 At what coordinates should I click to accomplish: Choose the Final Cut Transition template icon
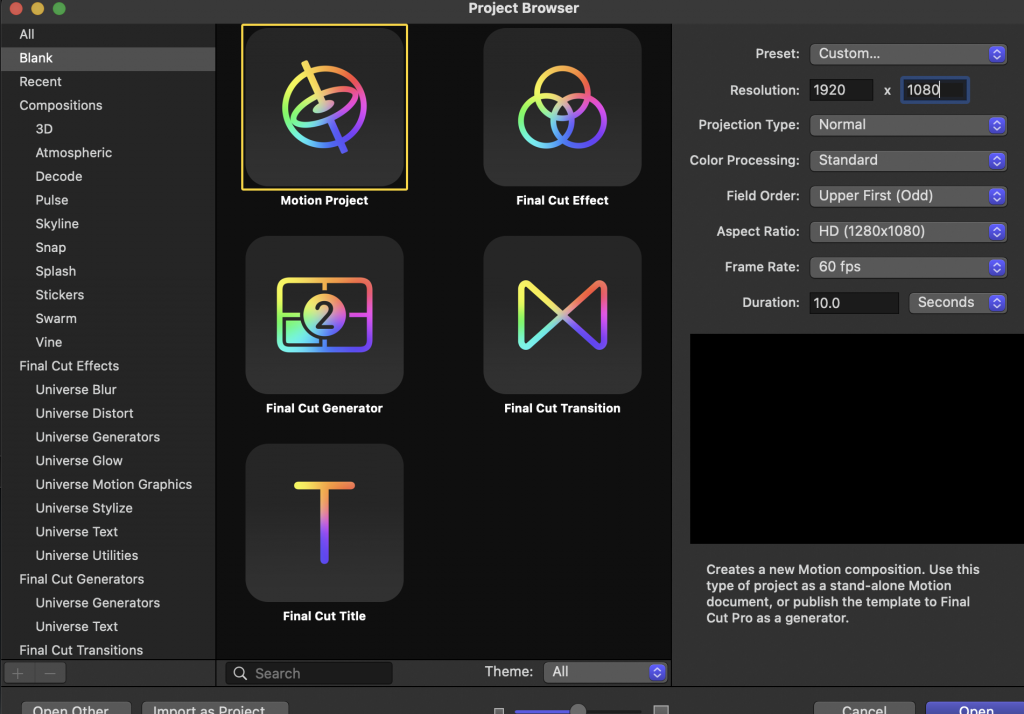562,315
